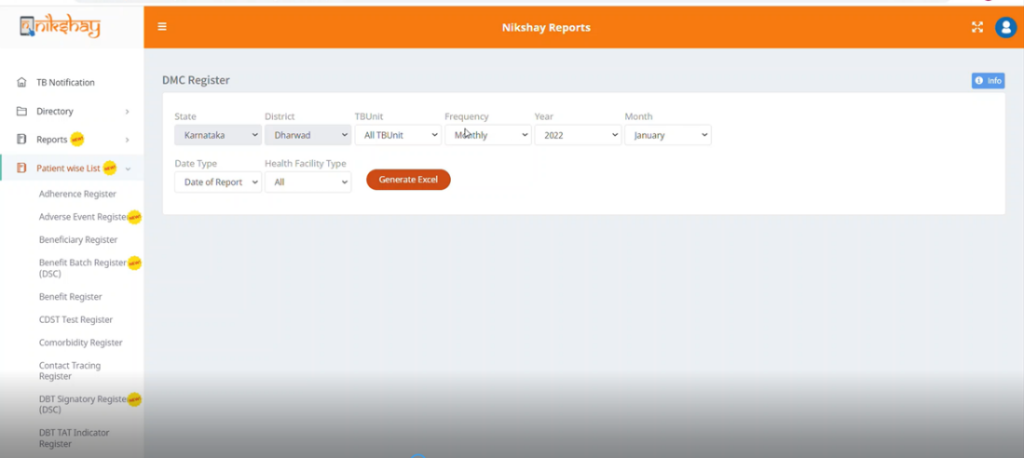Click the Directory folder icon
The image size is (1024, 458).
coord(22,111)
